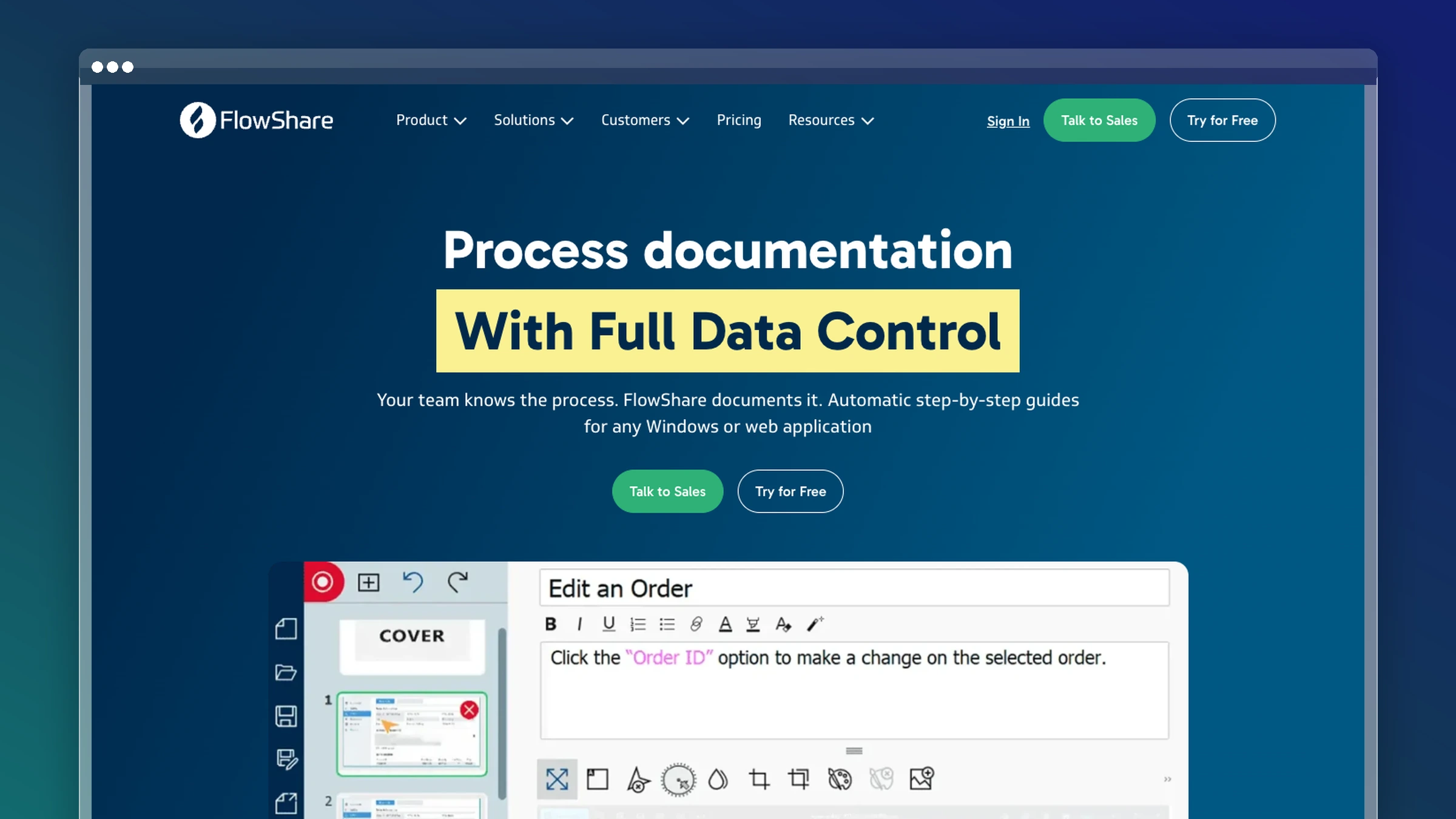Click the font color icon
This screenshot has width=1456, height=819.
(x=725, y=624)
